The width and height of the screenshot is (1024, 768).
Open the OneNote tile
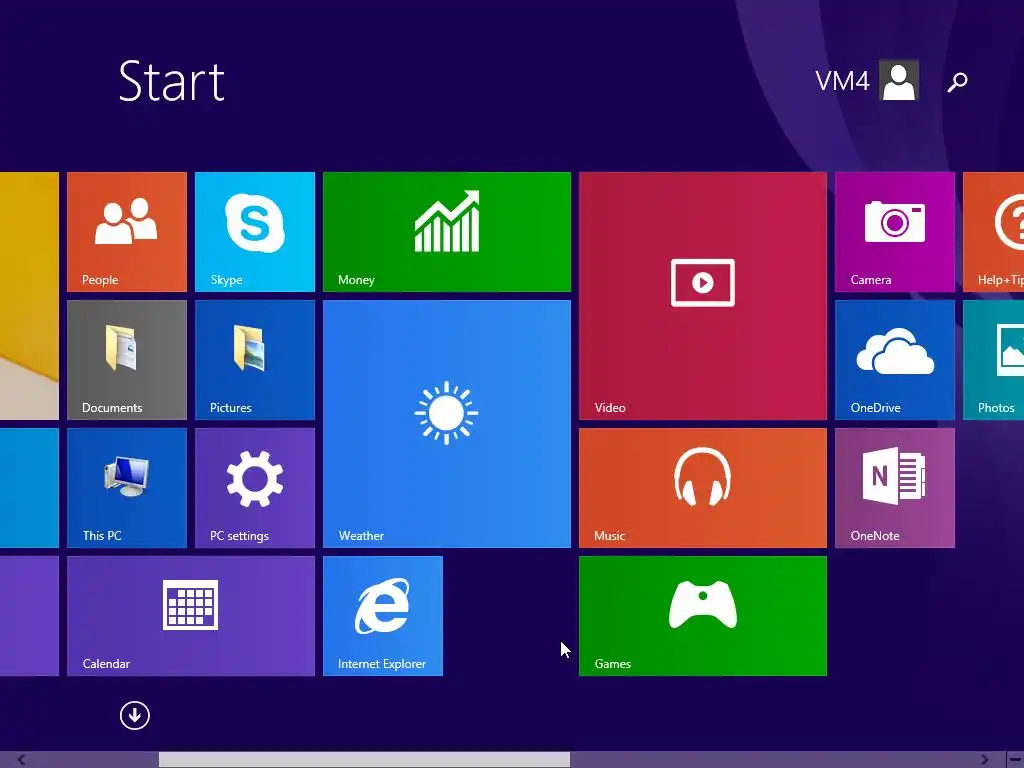click(895, 488)
